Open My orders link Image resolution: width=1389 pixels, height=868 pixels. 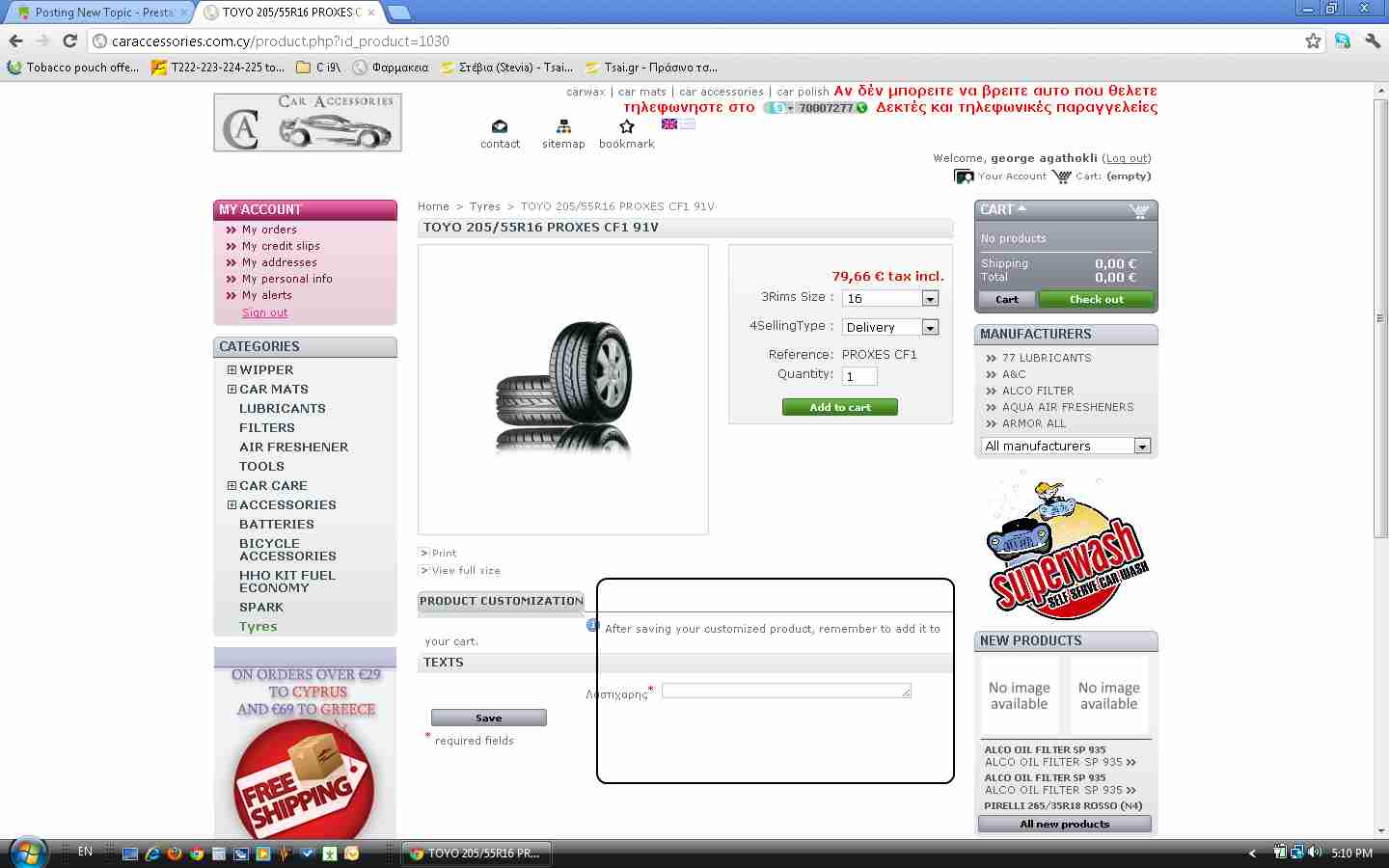(x=269, y=230)
